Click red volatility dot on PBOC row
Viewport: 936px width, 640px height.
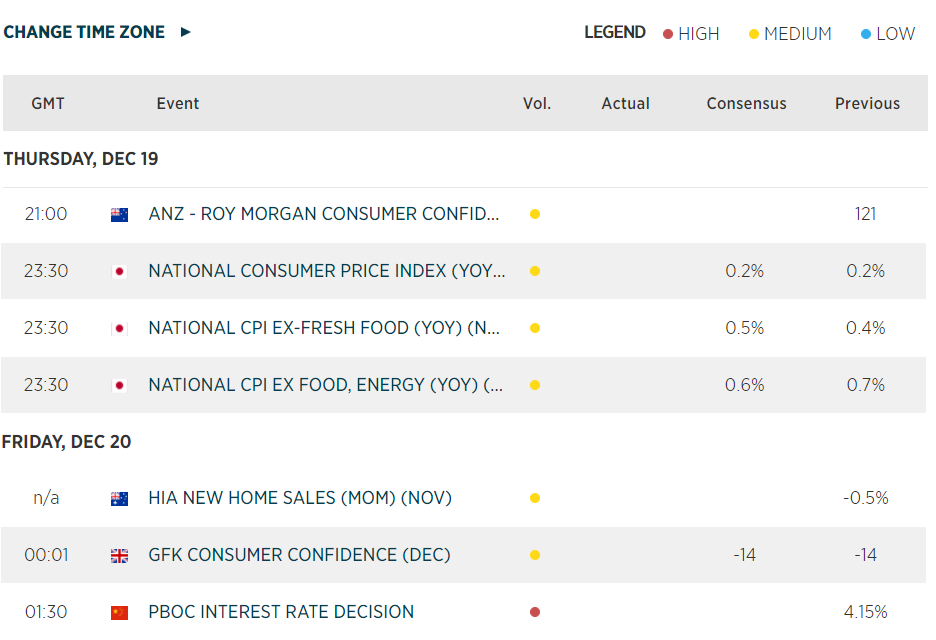[x=535, y=612]
